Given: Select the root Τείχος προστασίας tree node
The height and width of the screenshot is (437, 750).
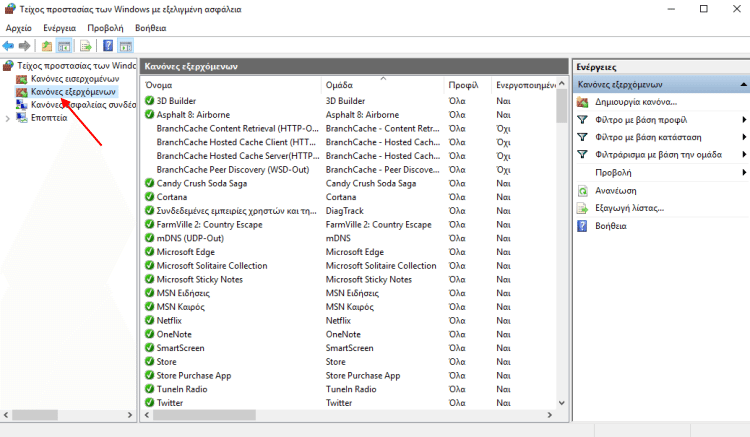Looking at the screenshot, I should coord(77,66).
